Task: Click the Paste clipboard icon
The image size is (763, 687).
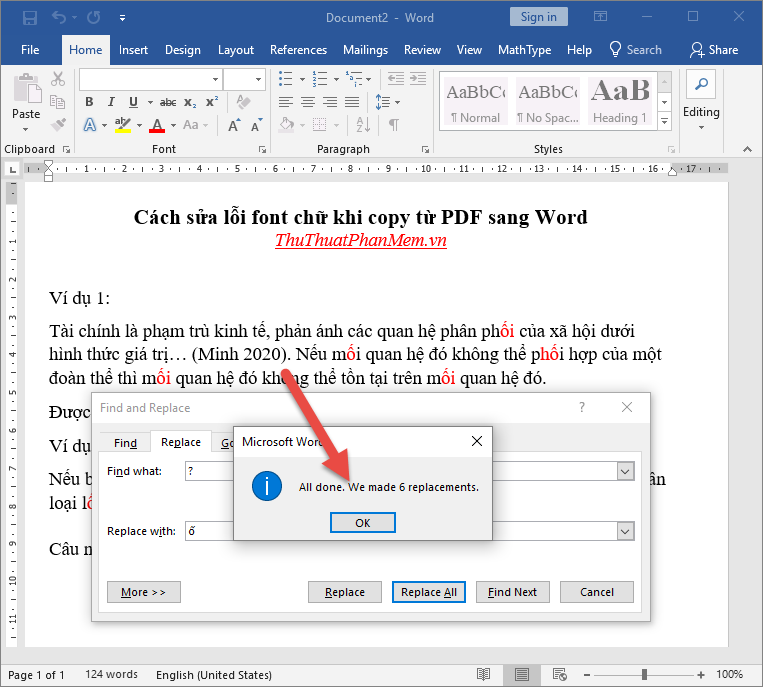Action: [x=27, y=89]
